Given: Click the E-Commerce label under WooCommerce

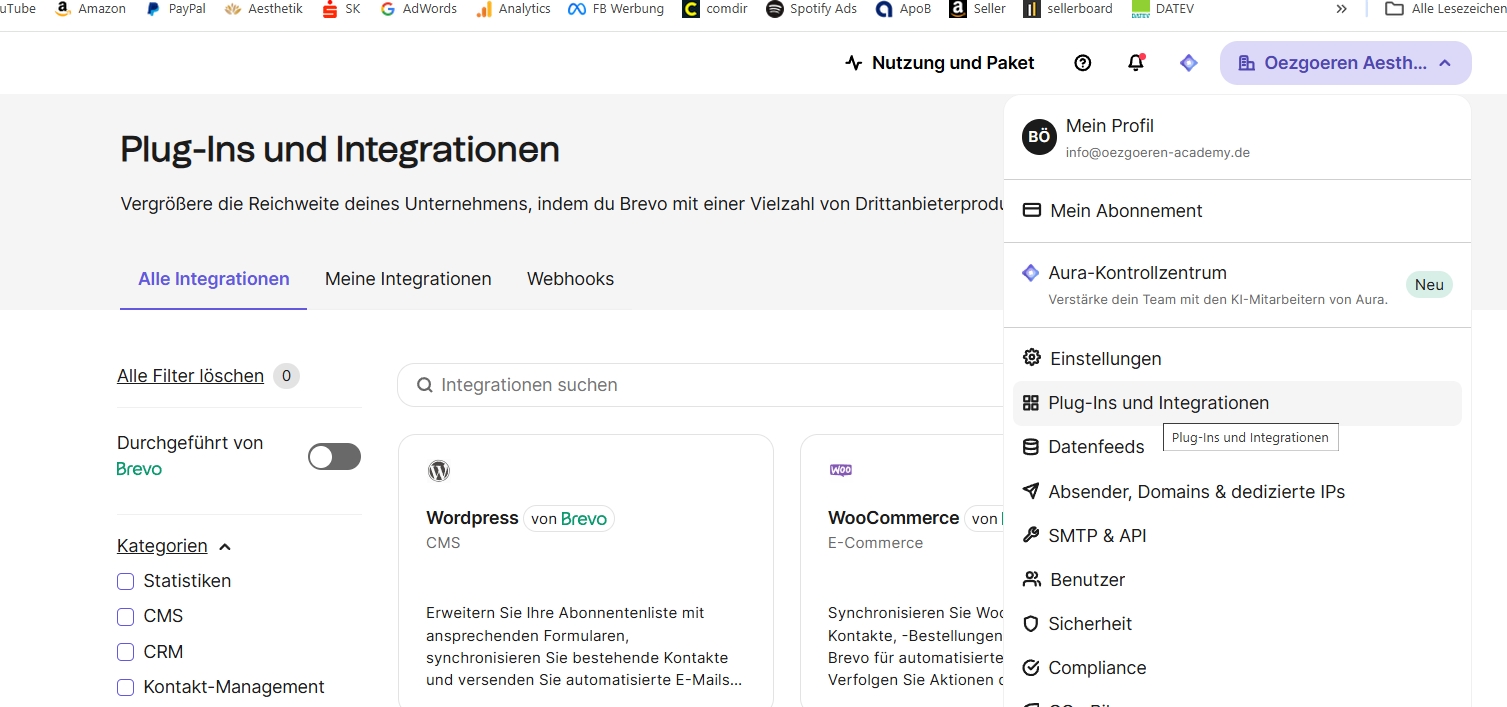Looking at the screenshot, I should (x=875, y=543).
